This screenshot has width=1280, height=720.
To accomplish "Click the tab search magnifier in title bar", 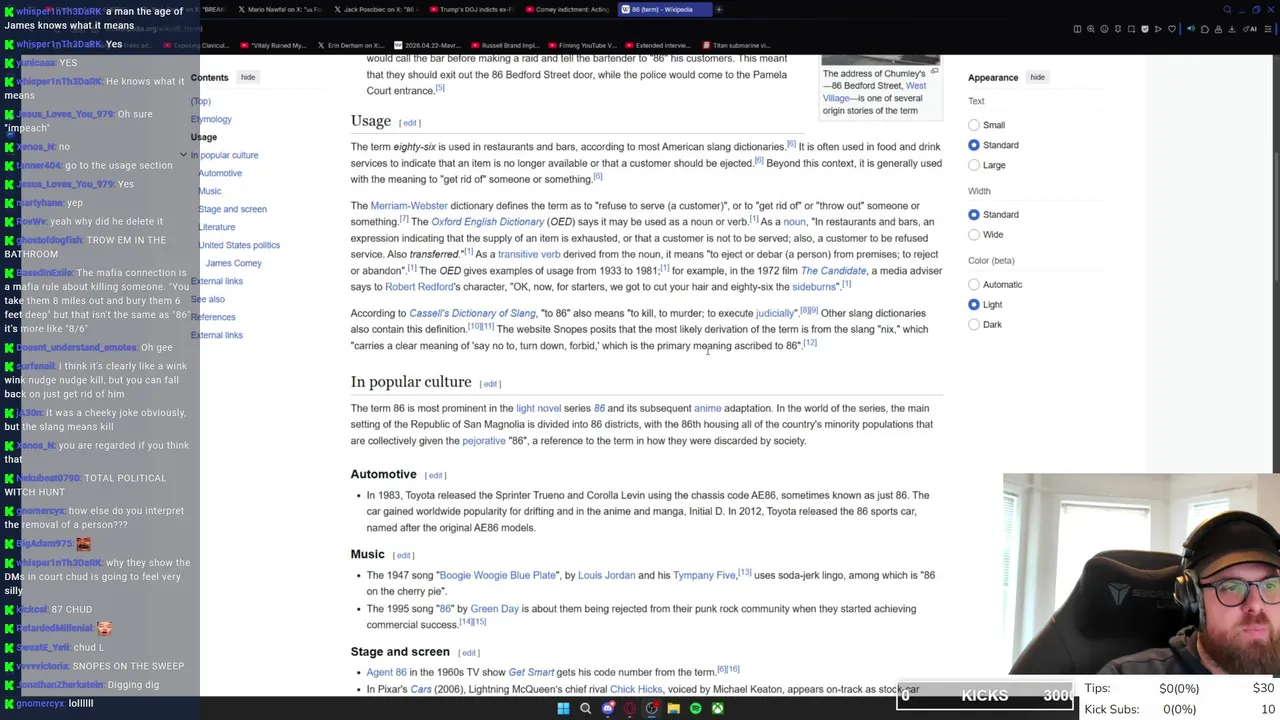I will [x=1227, y=9].
